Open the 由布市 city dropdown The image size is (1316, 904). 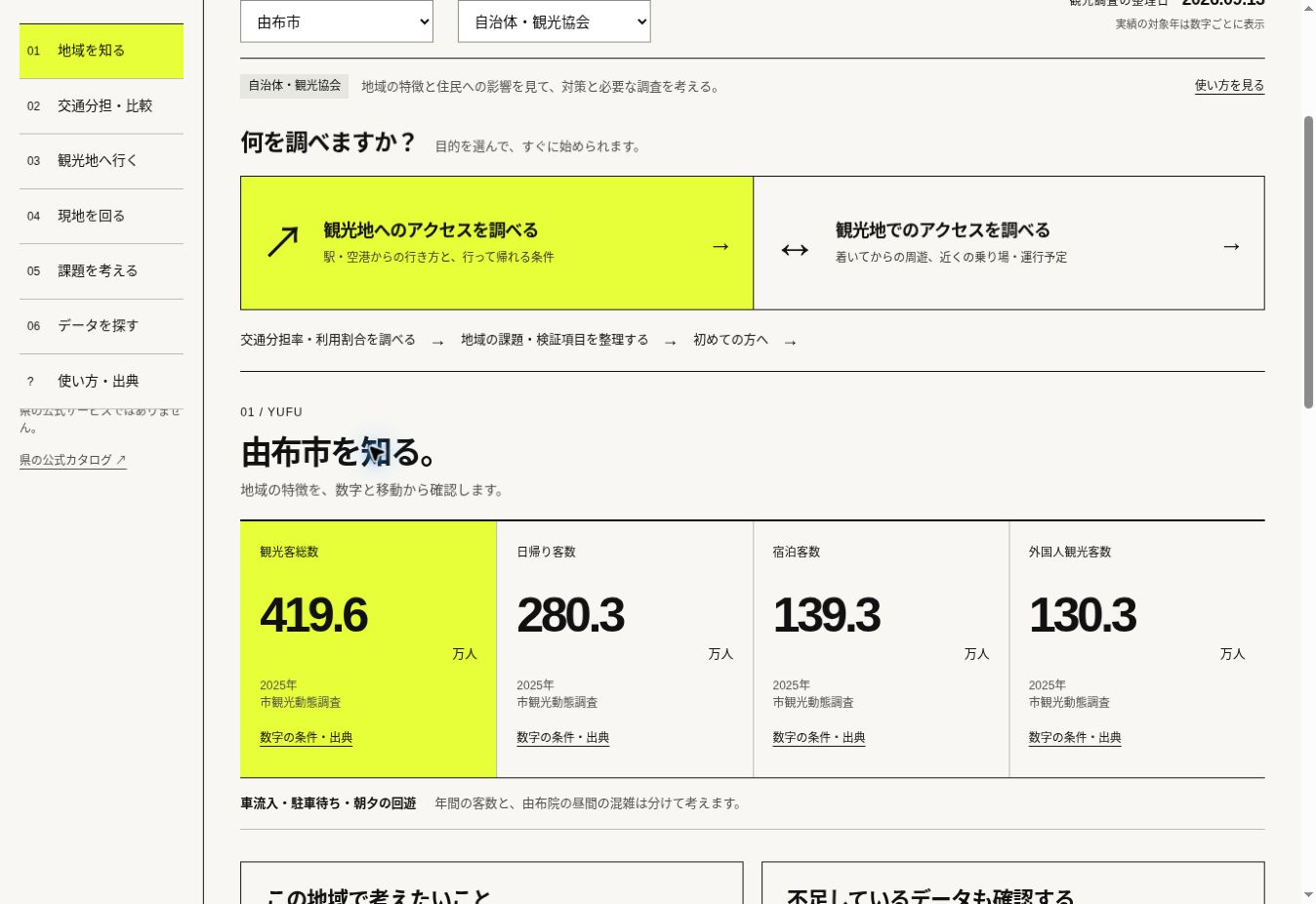pos(337,21)
